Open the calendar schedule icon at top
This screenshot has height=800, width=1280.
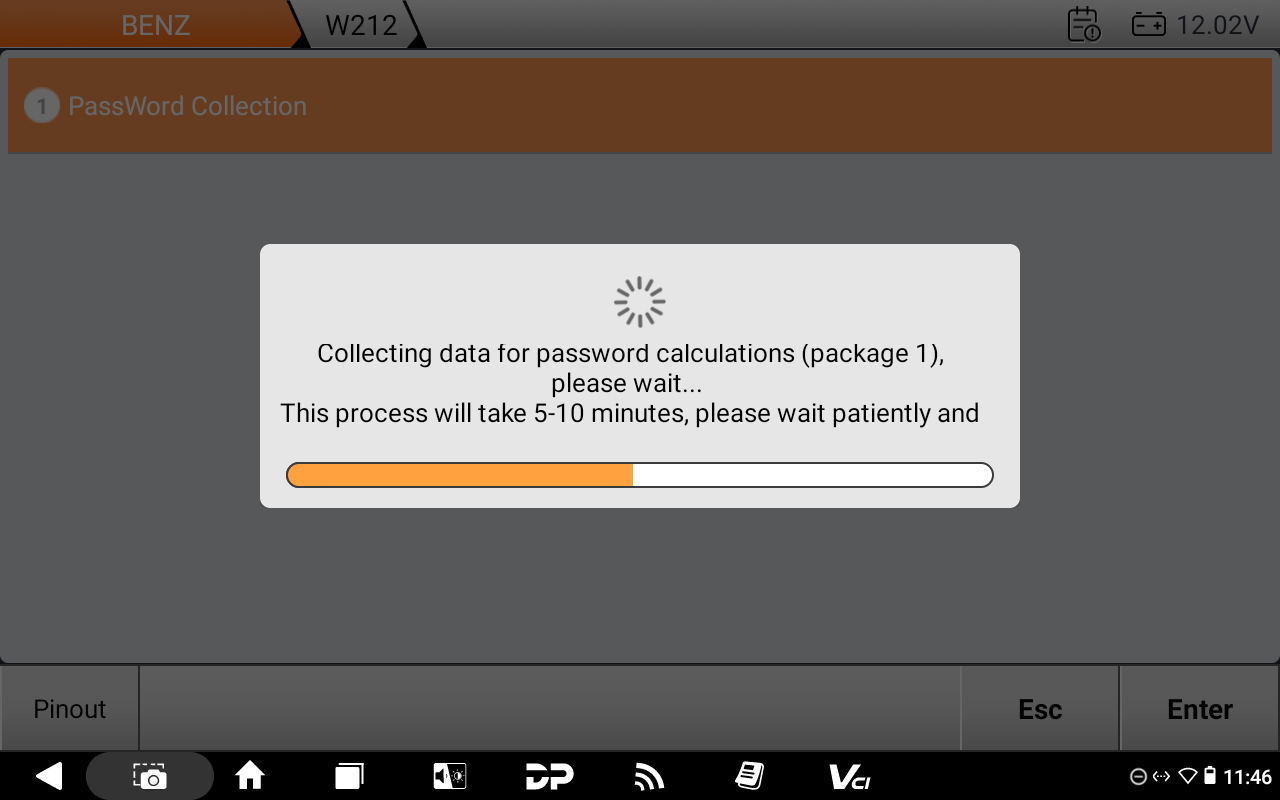coord(1084,24)
